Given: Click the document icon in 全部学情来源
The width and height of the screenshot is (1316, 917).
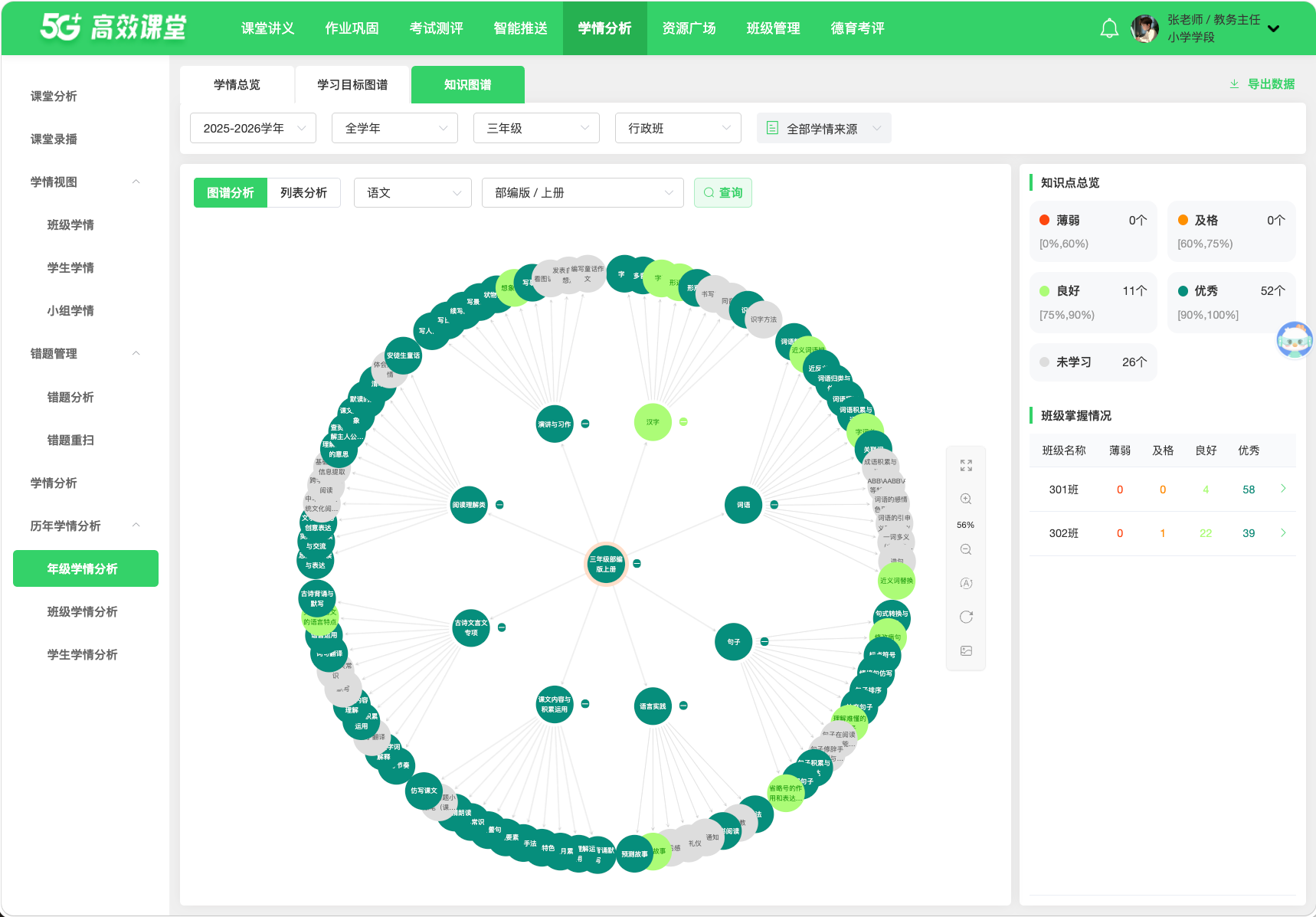Looking at the screenshot, I should 772,128.
